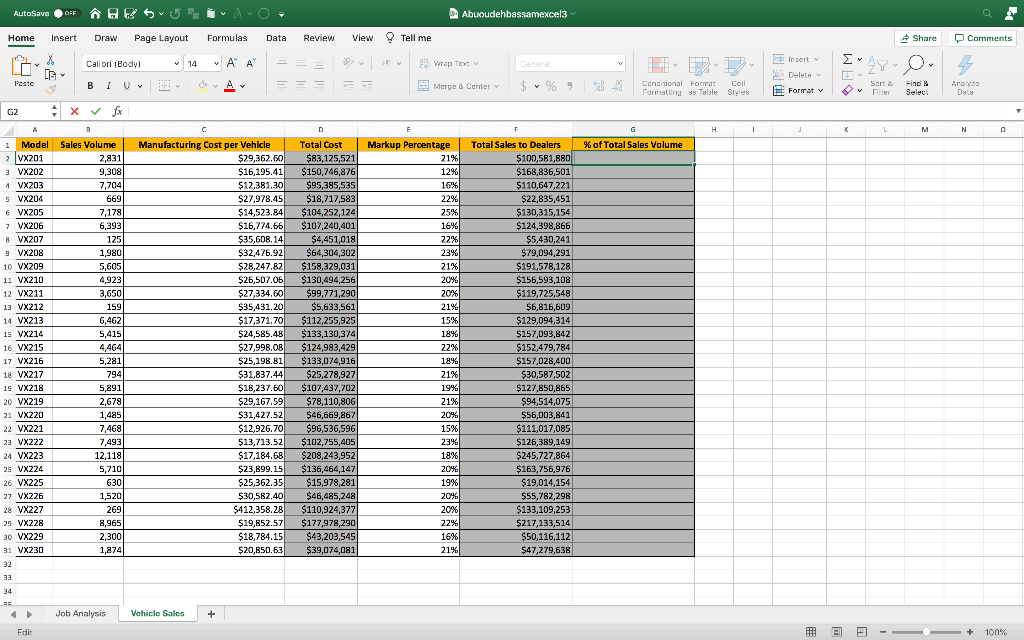Add a new sheet with plus button
1024x640 pixels.
tap(211, 613)
